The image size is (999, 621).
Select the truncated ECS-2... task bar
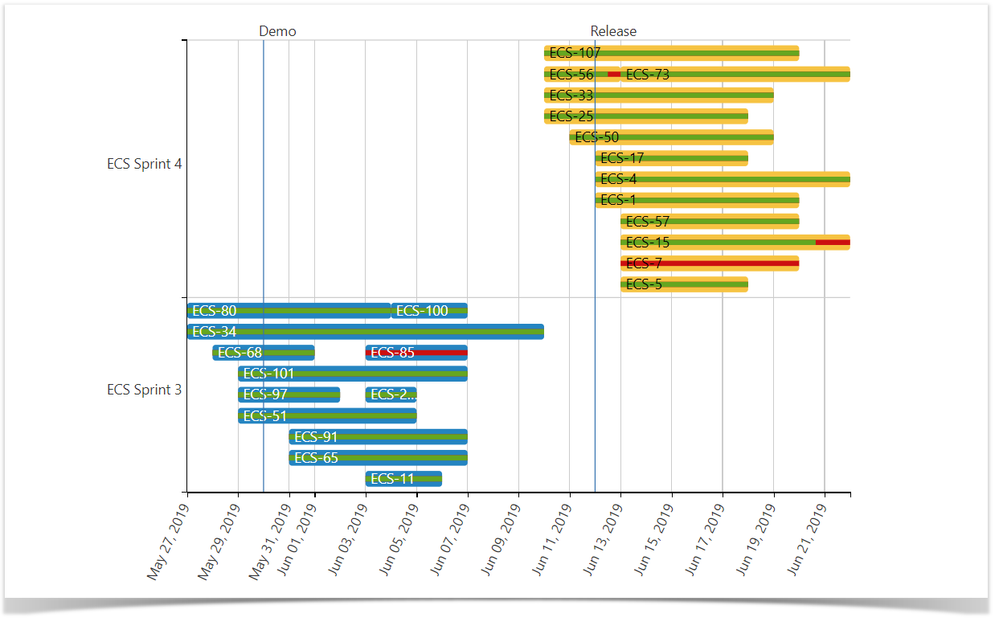pyautogui.click(x=392, y=394)
